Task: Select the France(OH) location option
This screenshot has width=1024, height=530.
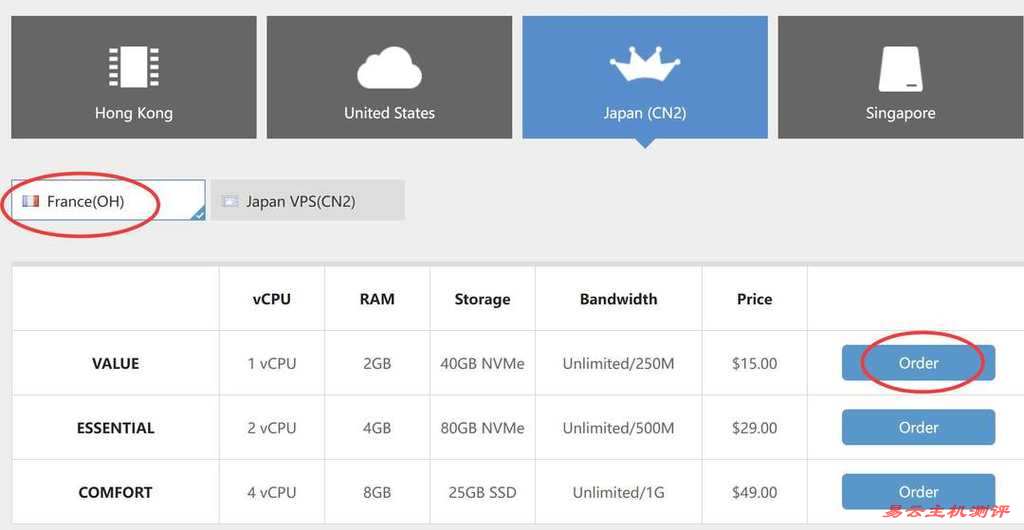Action: (x=108, y=200)
